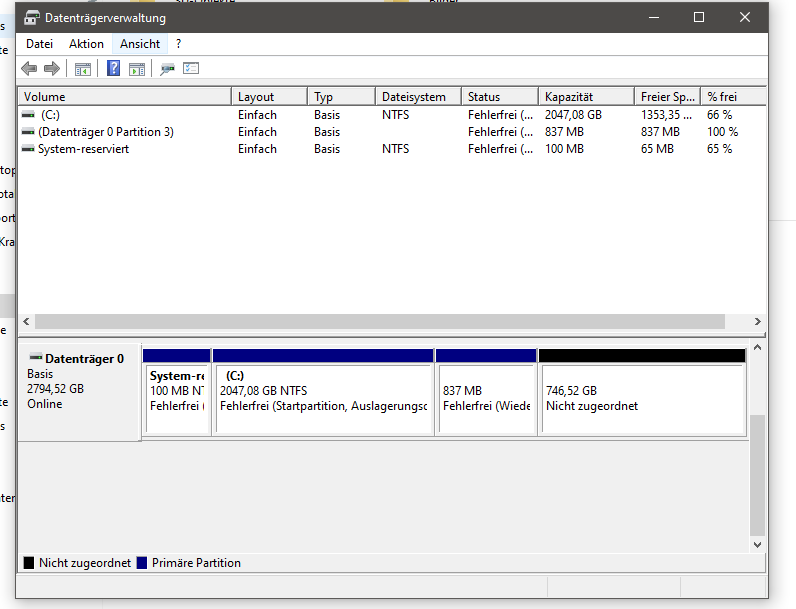Image resolution: width=796 pixels, height=609 pixels.
Task: Sort by the Freier Sp... column header
Action: tap(668, 96)
